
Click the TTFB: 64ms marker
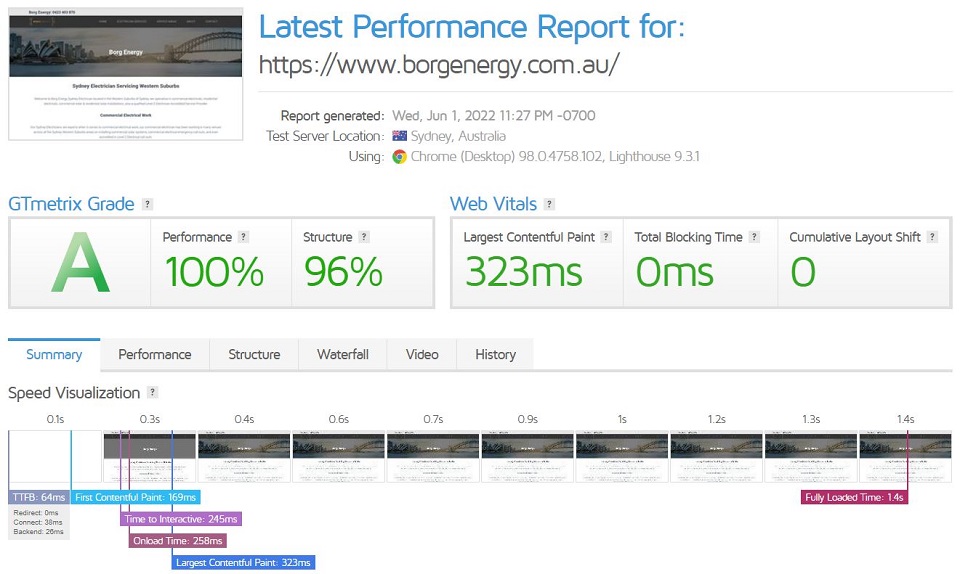point(39,497)
